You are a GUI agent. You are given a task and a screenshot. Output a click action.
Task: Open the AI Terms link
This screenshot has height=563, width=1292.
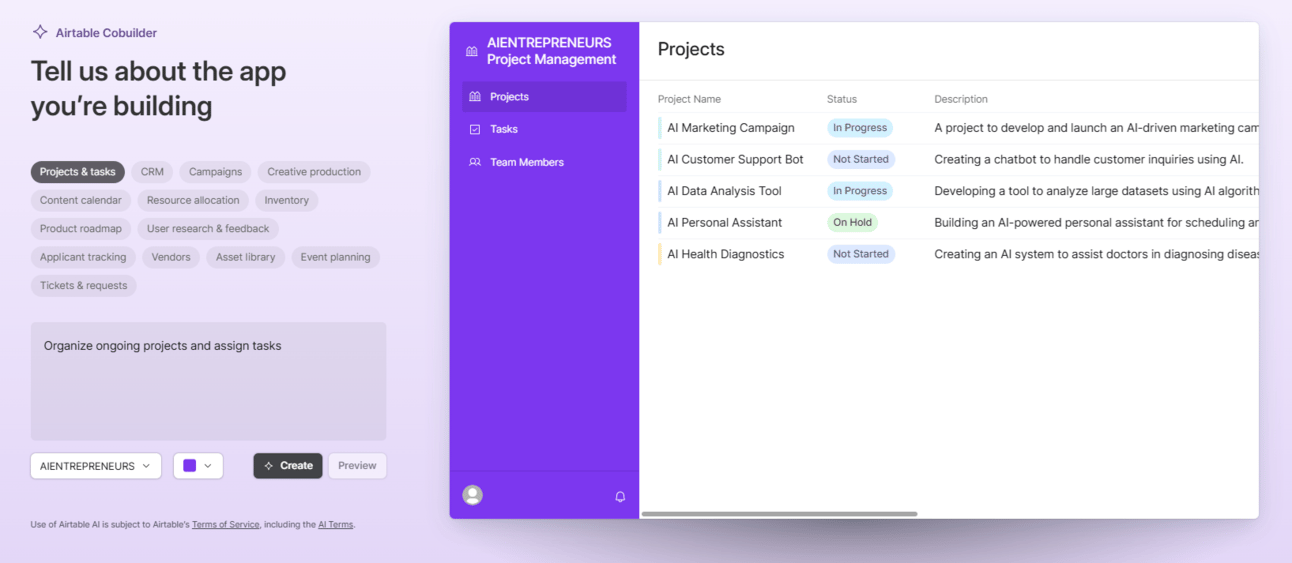(335, 524)
